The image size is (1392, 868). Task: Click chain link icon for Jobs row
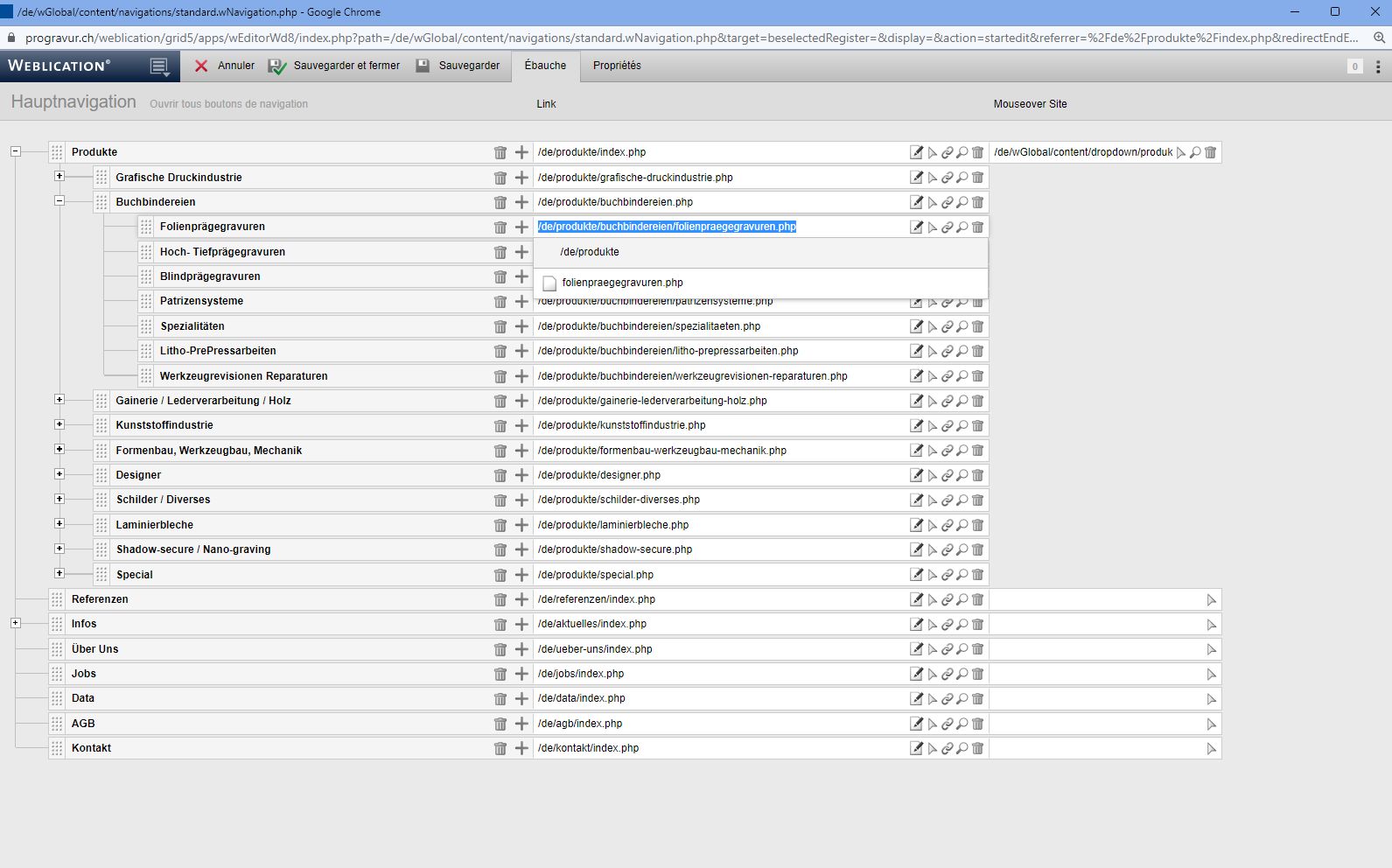pos(947,675)
